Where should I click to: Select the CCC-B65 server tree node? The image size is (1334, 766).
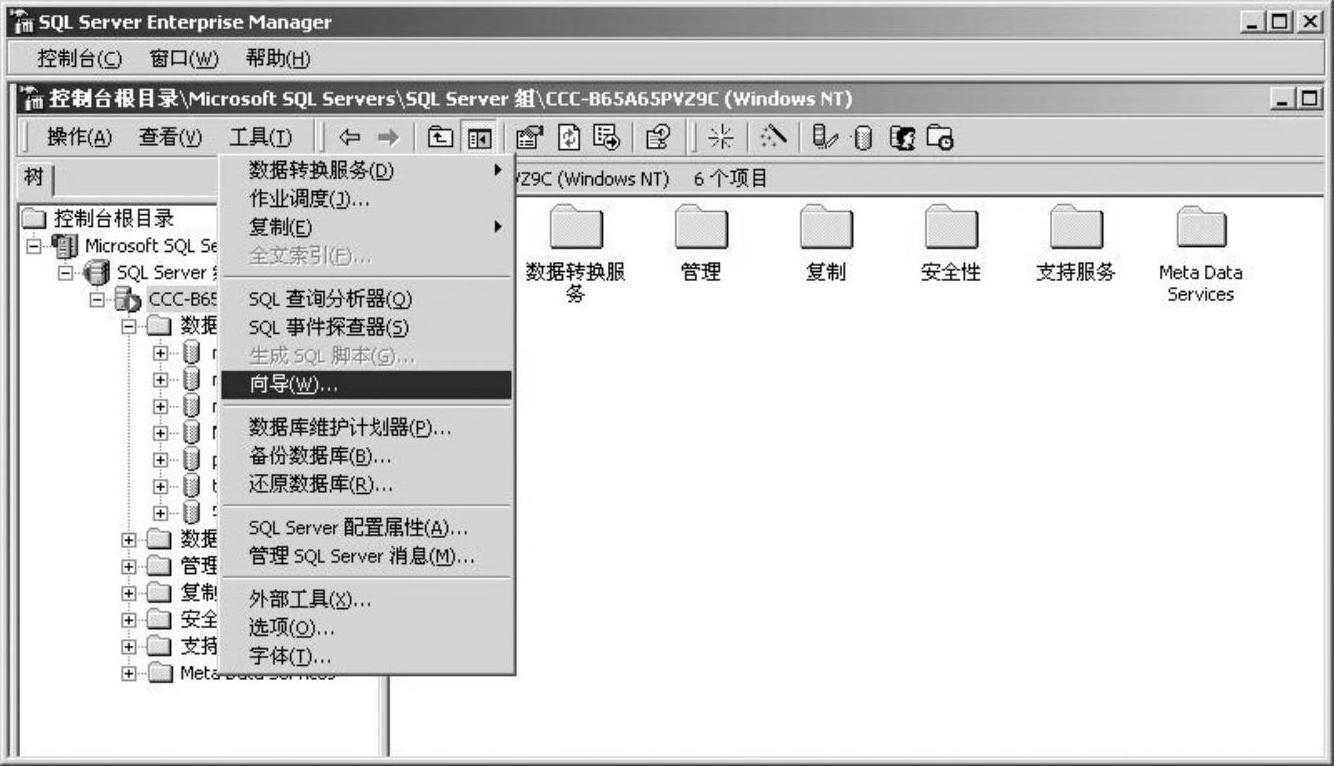pyautogui.click(x=183, y=298)
